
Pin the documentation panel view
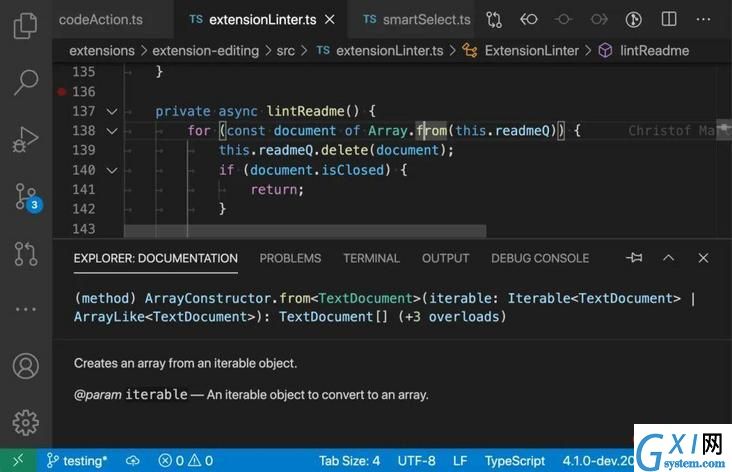click(x=634, y=258)
